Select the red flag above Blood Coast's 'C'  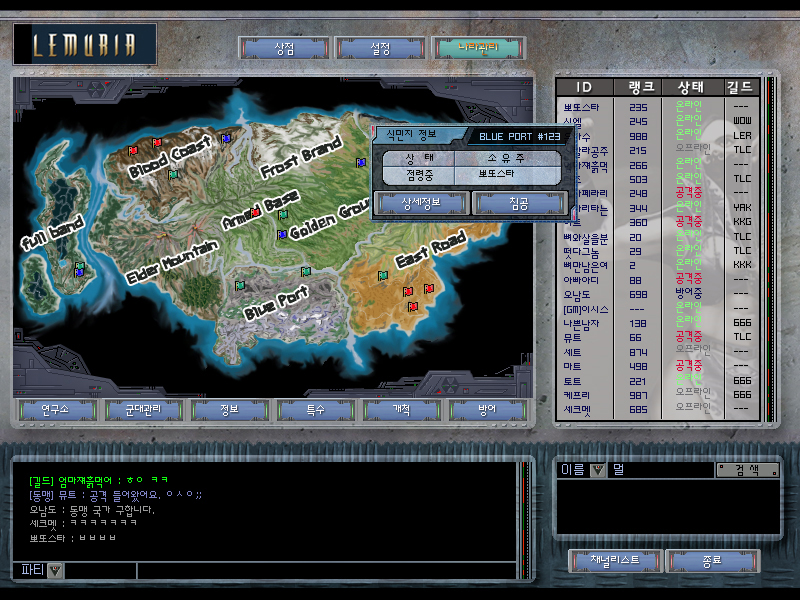coord(157,142)
